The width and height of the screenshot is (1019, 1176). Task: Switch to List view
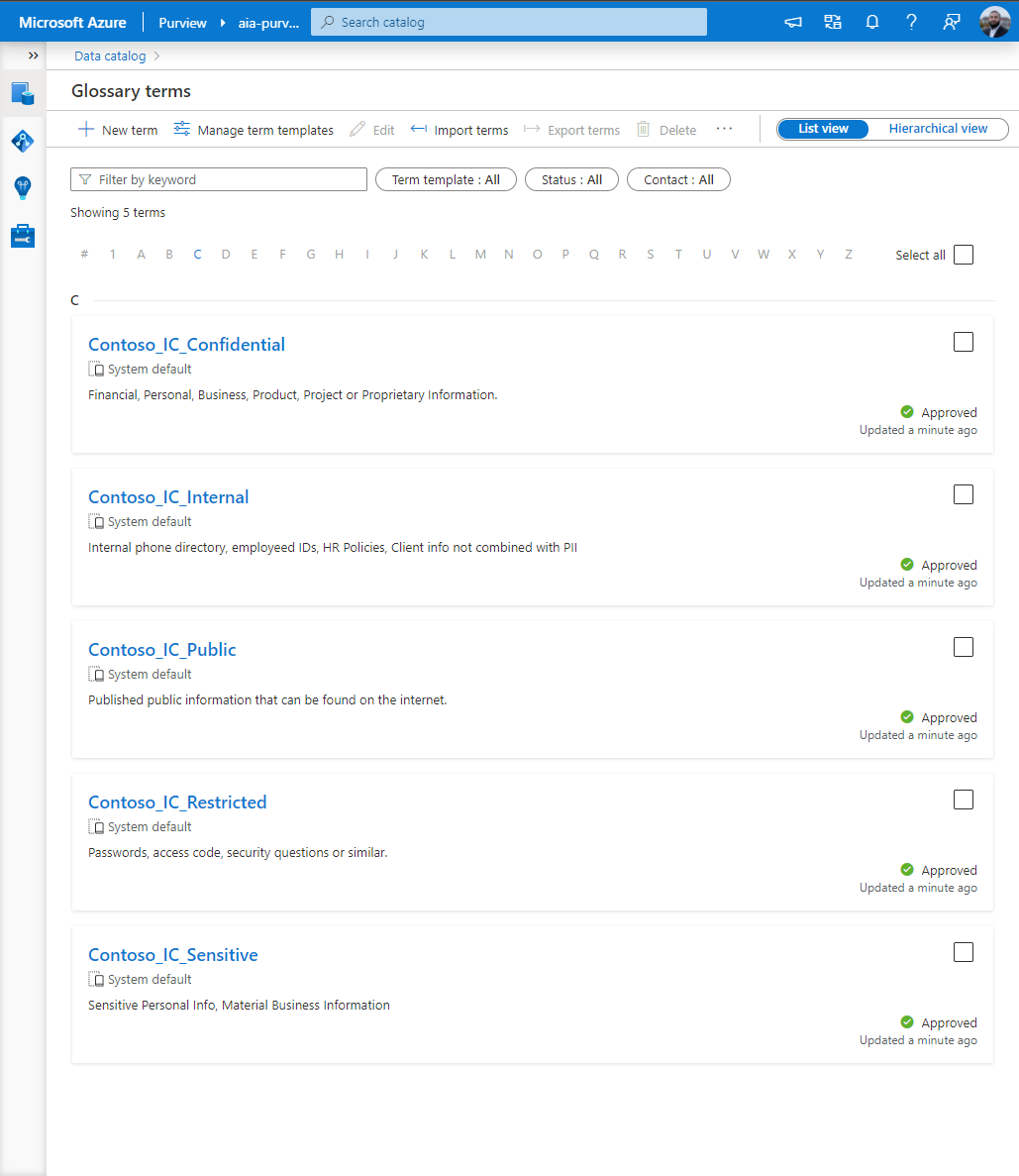click(823, 129)
